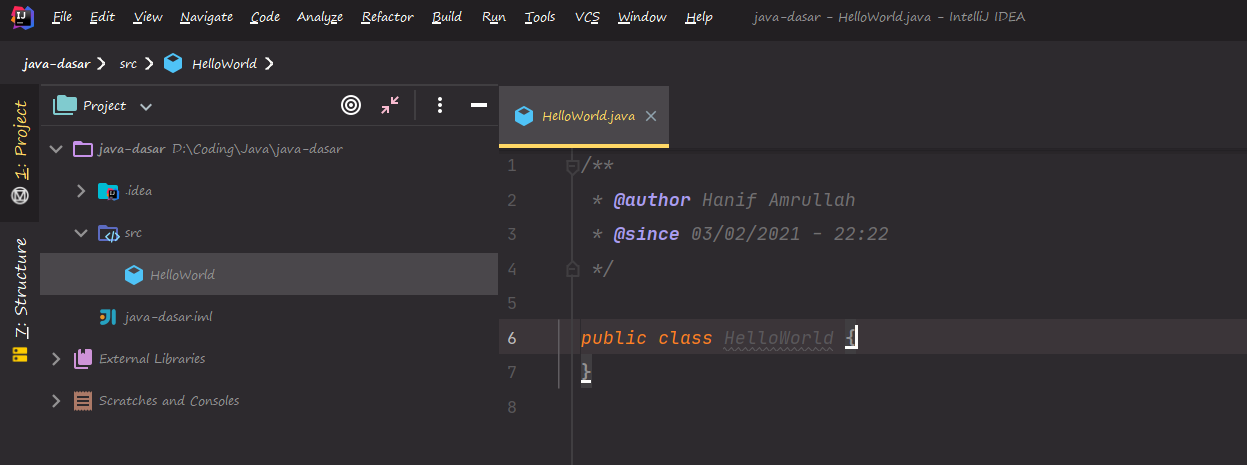Collapse all in Project panel
Viewport: 1247px width, 465px height.
(390, 105)
